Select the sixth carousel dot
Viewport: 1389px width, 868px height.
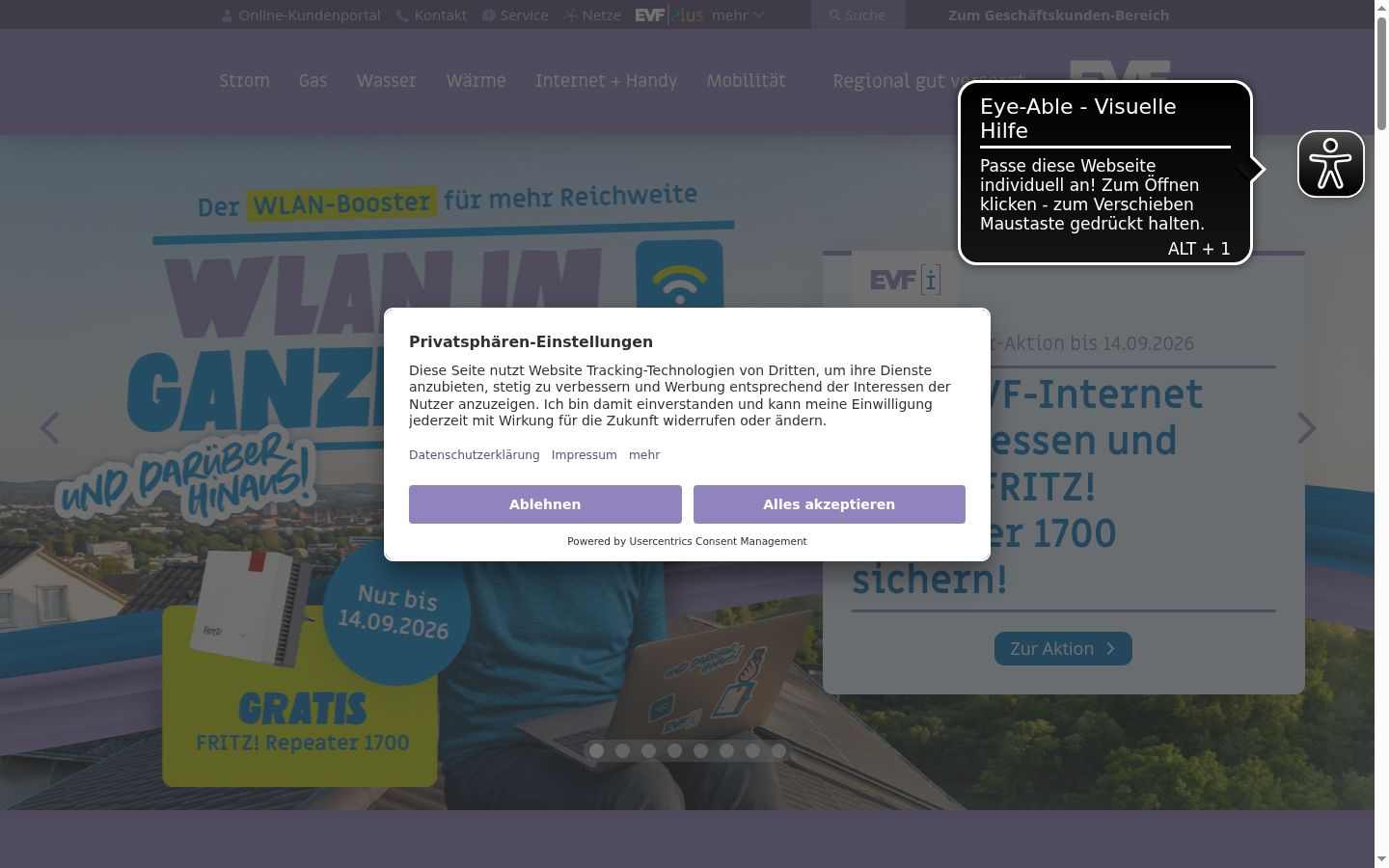pos(726,750)
